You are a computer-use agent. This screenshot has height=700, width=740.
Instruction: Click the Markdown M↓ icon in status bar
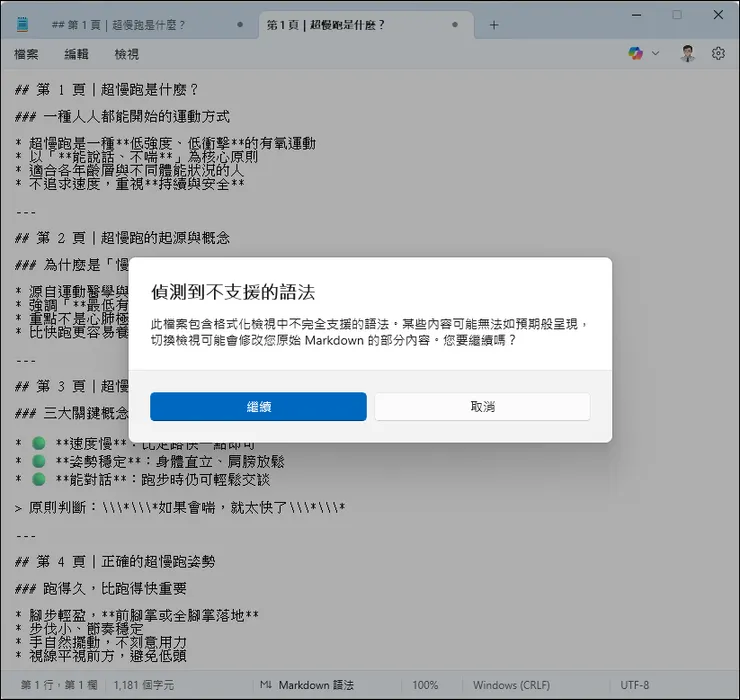point(266,685)
